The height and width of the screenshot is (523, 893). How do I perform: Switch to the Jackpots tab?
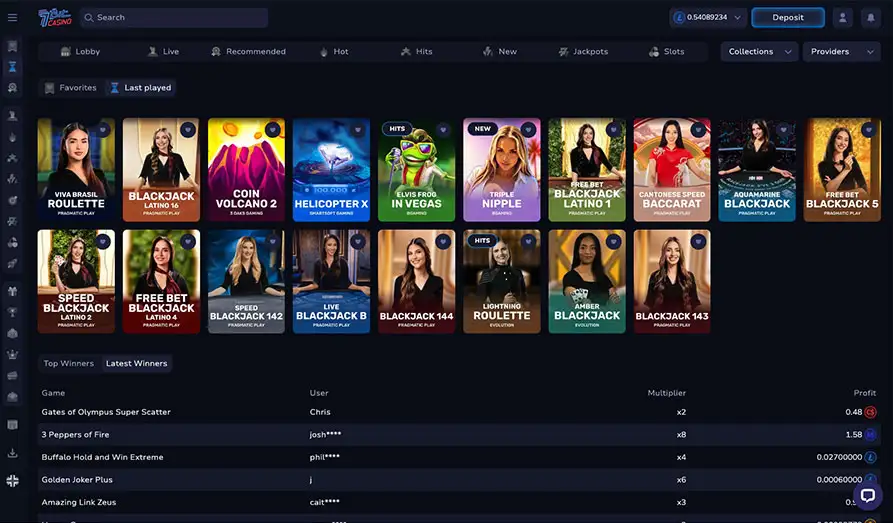point(583,52)
